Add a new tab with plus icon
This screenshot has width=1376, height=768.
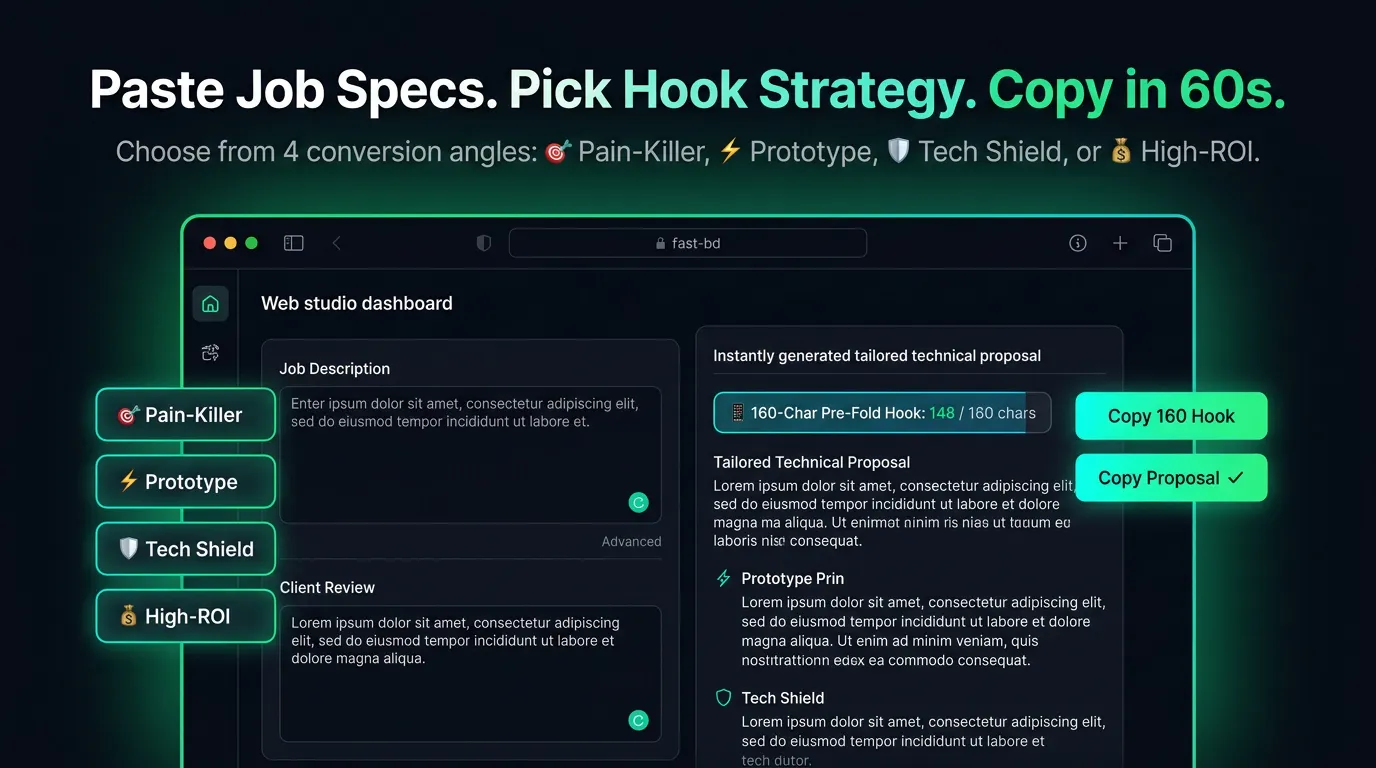click(1120, 243)
